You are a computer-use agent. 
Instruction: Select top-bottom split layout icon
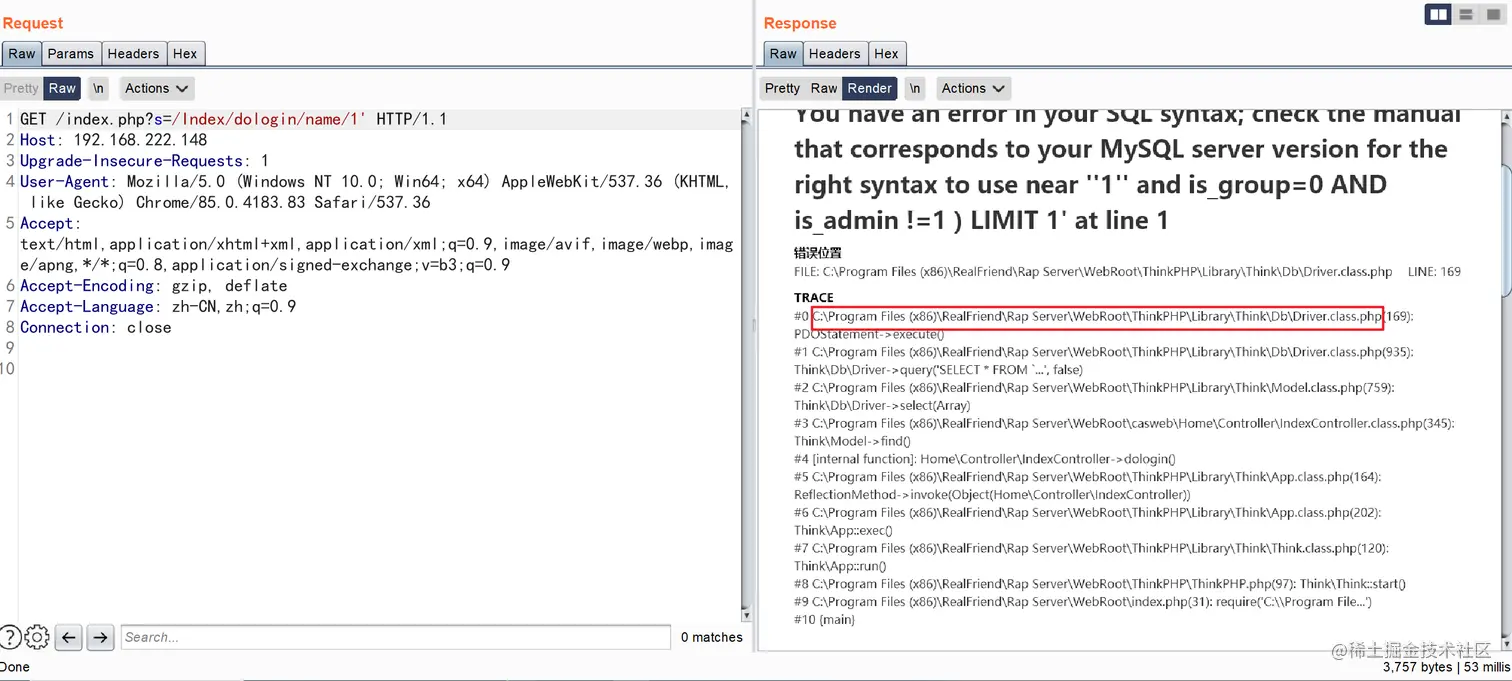coord(1466,14)
